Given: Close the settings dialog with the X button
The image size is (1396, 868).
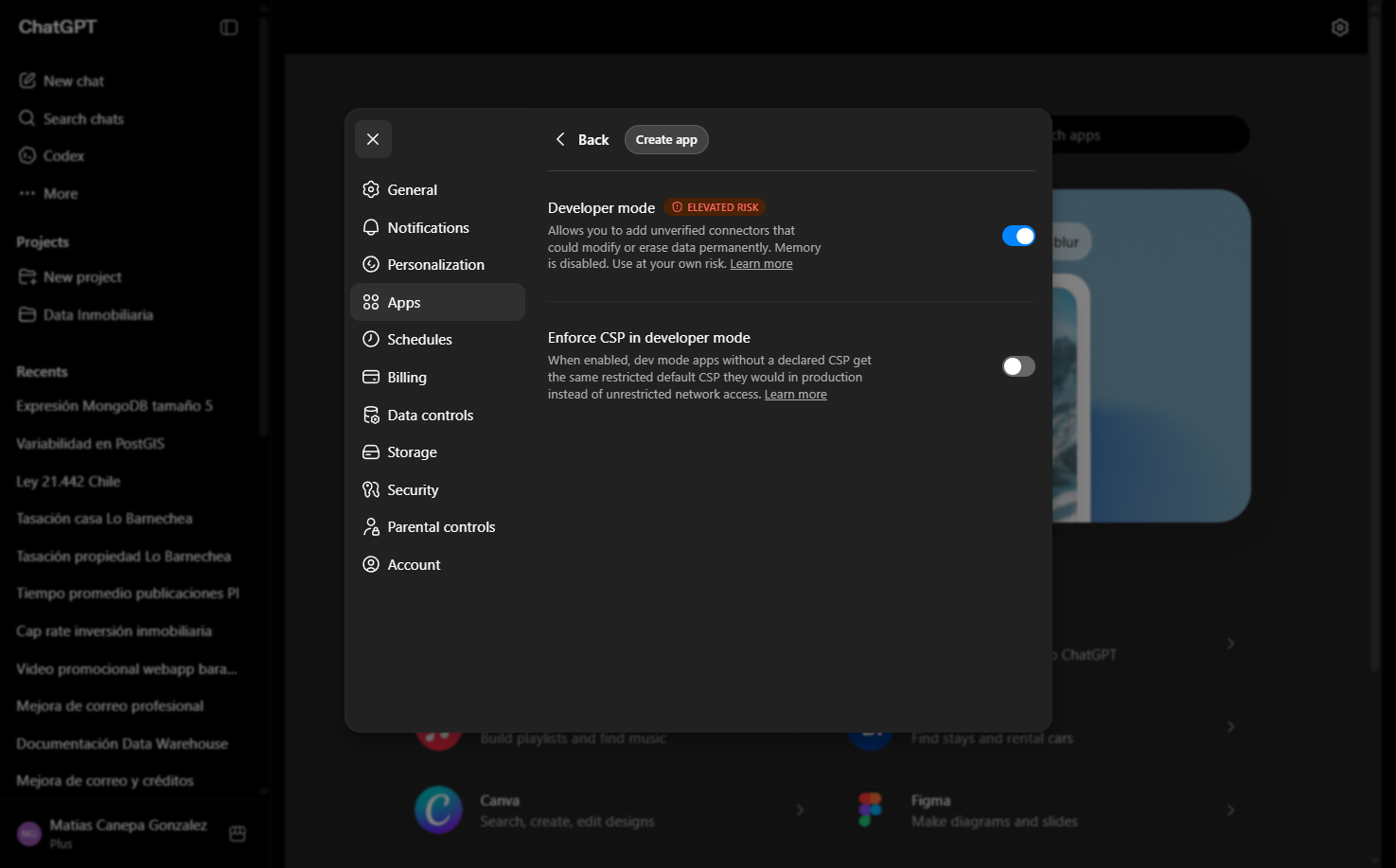Looking at the screenshot, I should 373,139.
